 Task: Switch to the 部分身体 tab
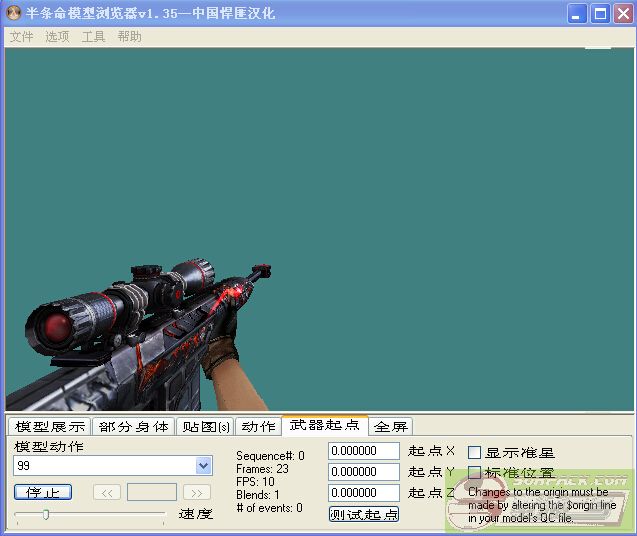134,427
